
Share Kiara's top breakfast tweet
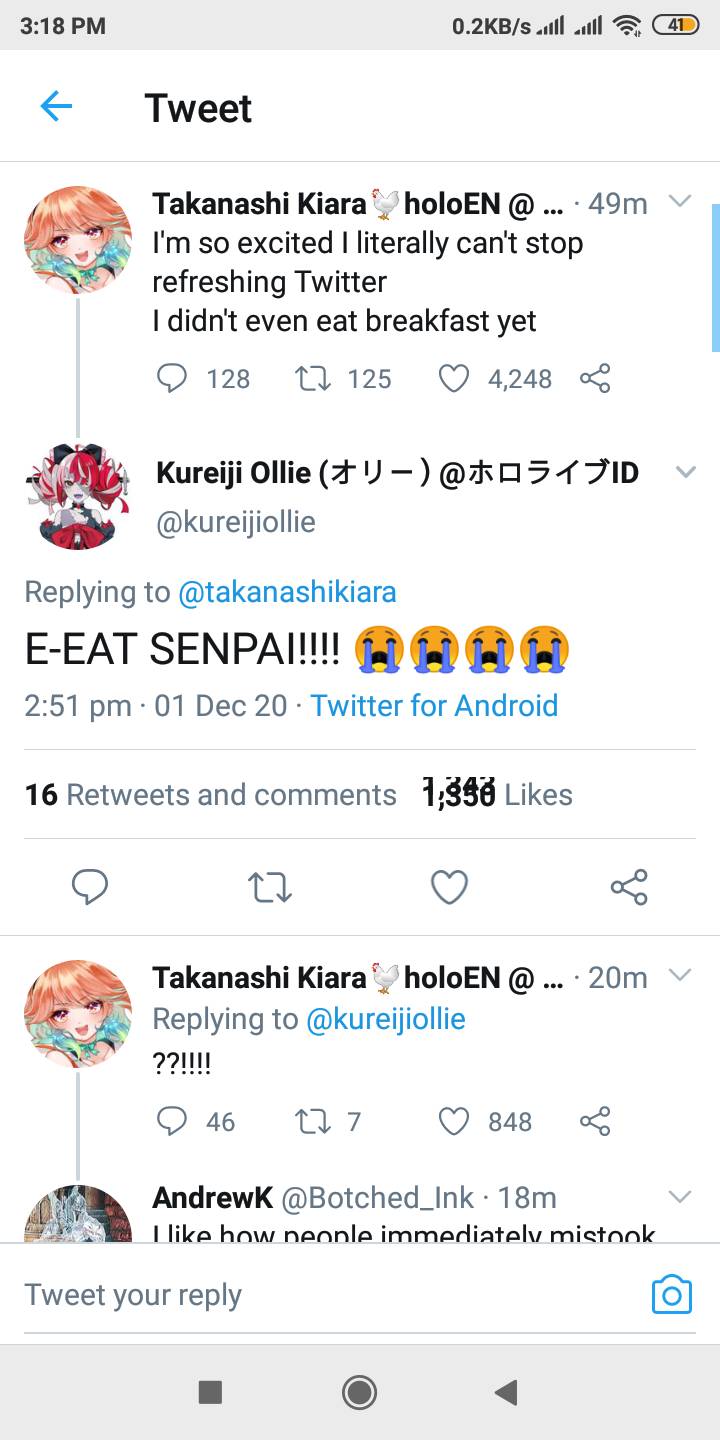(595, 379)
